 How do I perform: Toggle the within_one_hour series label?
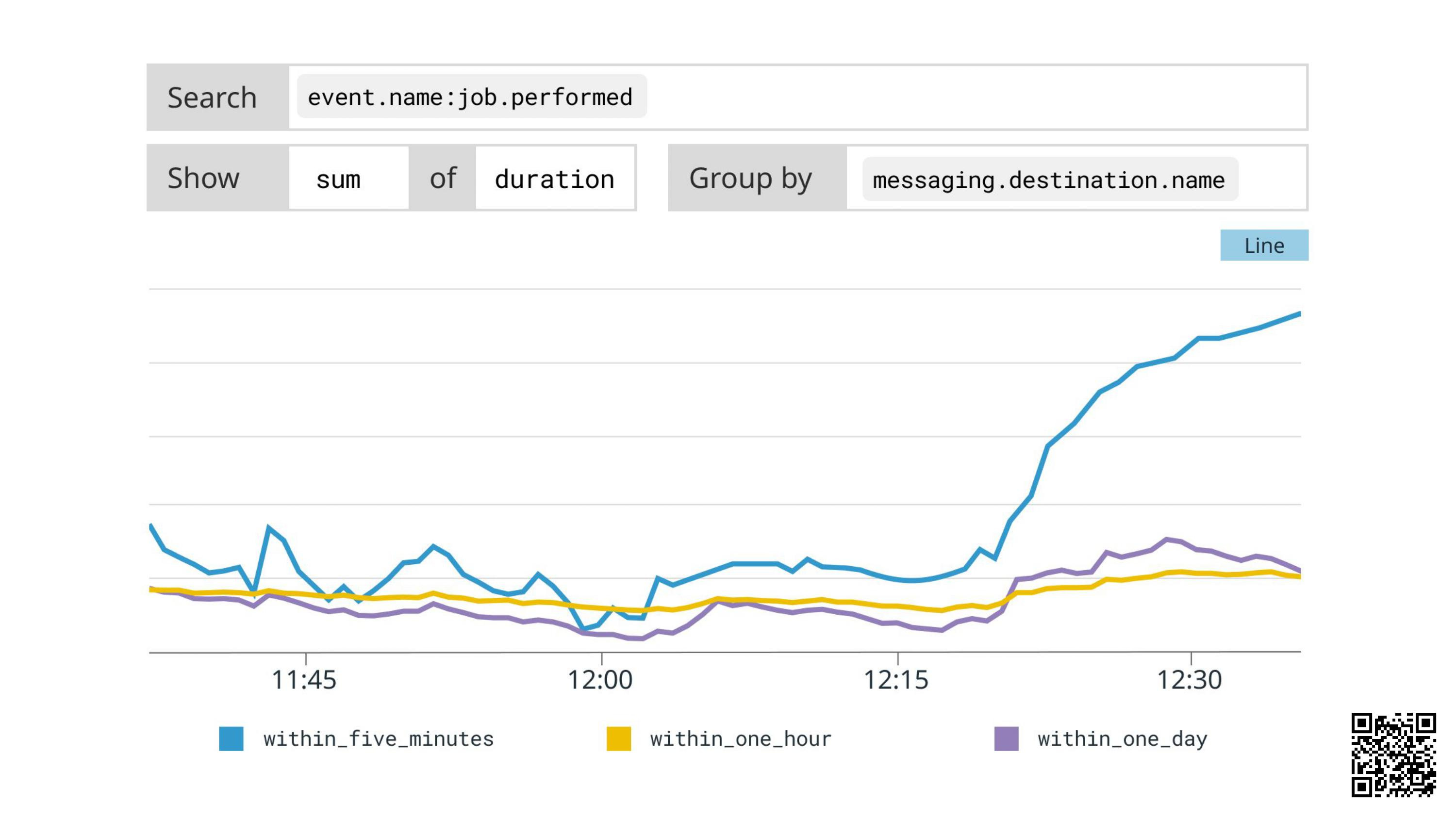point(741,739)
